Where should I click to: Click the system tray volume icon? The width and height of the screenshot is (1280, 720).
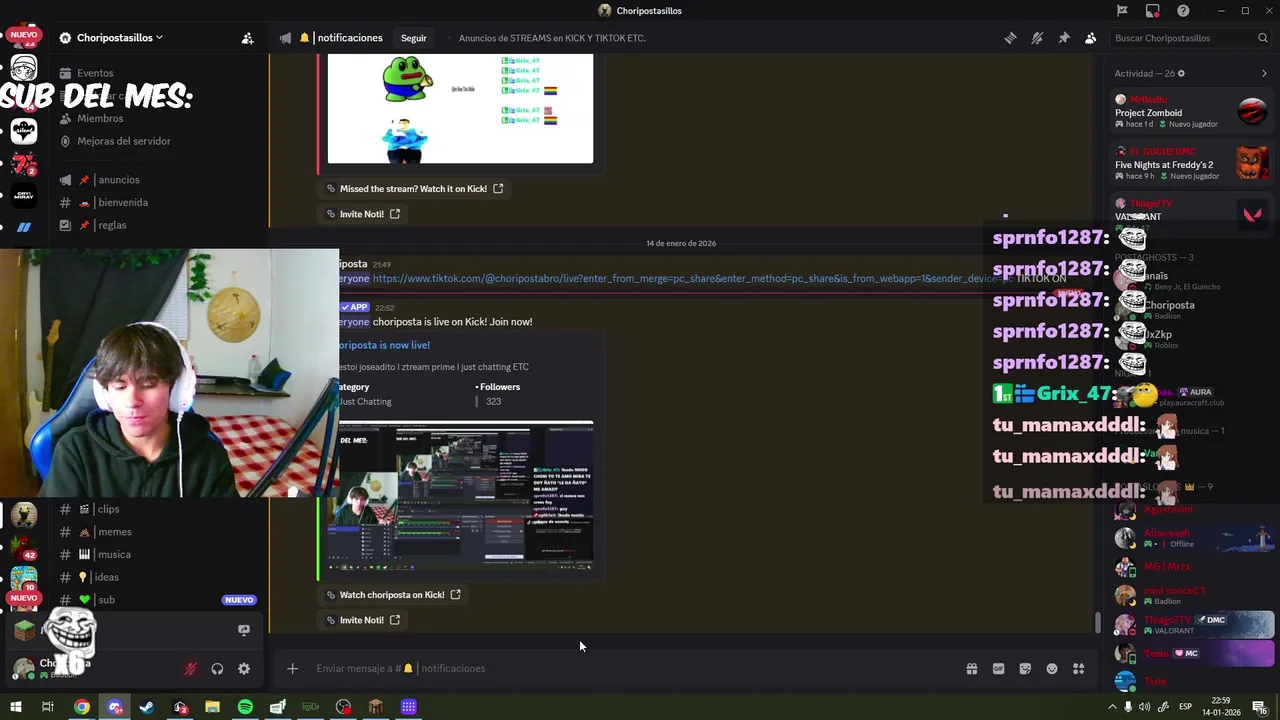[x=1145, y=707]
